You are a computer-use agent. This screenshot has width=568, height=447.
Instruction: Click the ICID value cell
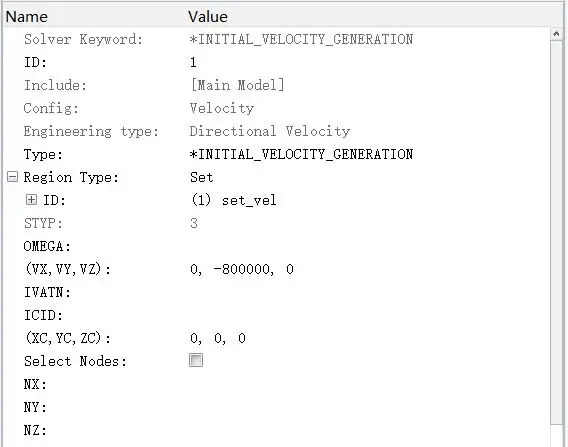(x=368, y=315)
